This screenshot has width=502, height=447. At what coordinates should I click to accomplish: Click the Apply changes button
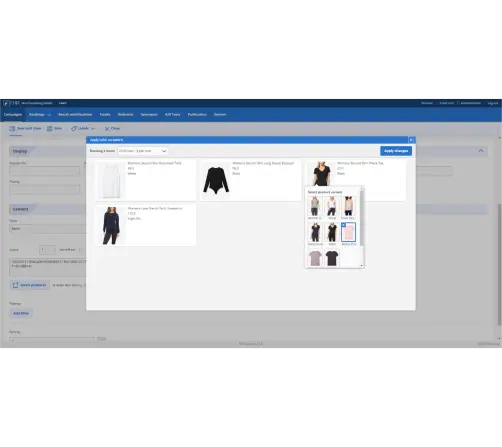point(396,151)
